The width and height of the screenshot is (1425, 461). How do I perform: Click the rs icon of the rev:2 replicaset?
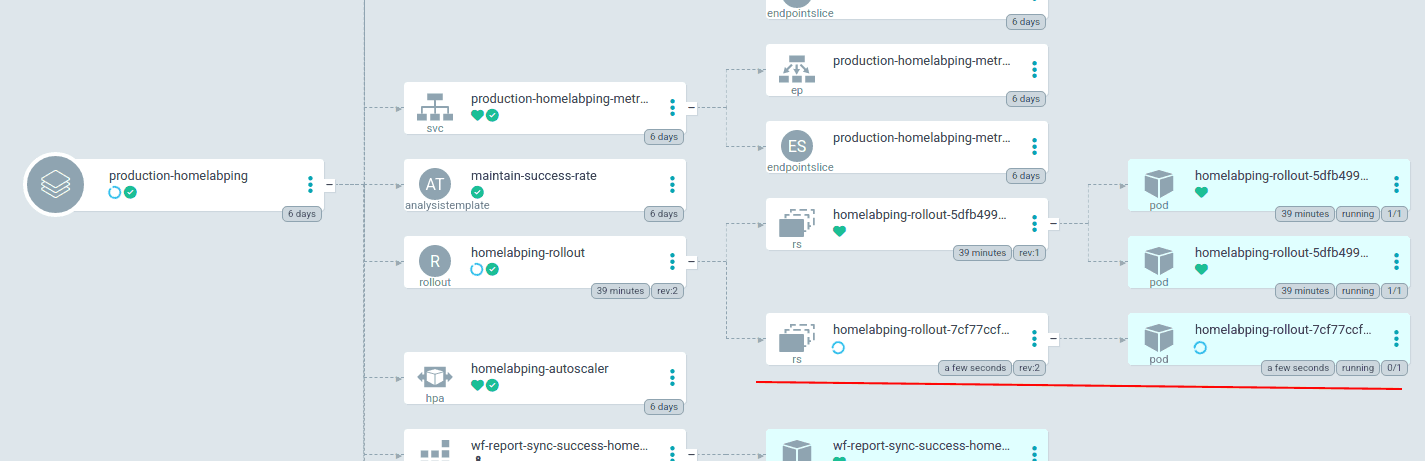point(797,339)
